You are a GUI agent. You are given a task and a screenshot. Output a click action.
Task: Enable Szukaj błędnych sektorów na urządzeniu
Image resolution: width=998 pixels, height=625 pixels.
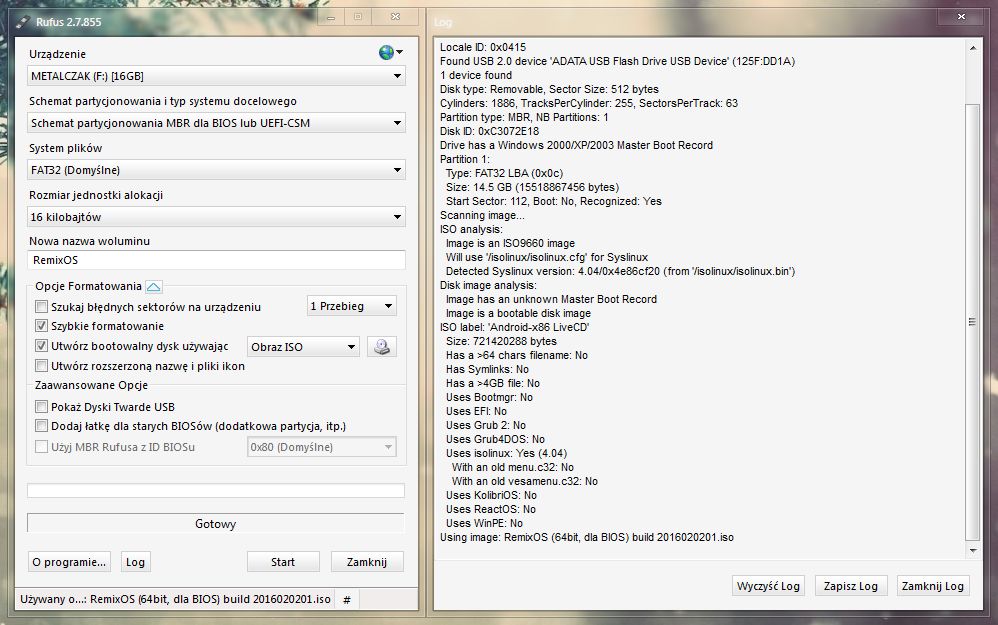coord(41,307)
